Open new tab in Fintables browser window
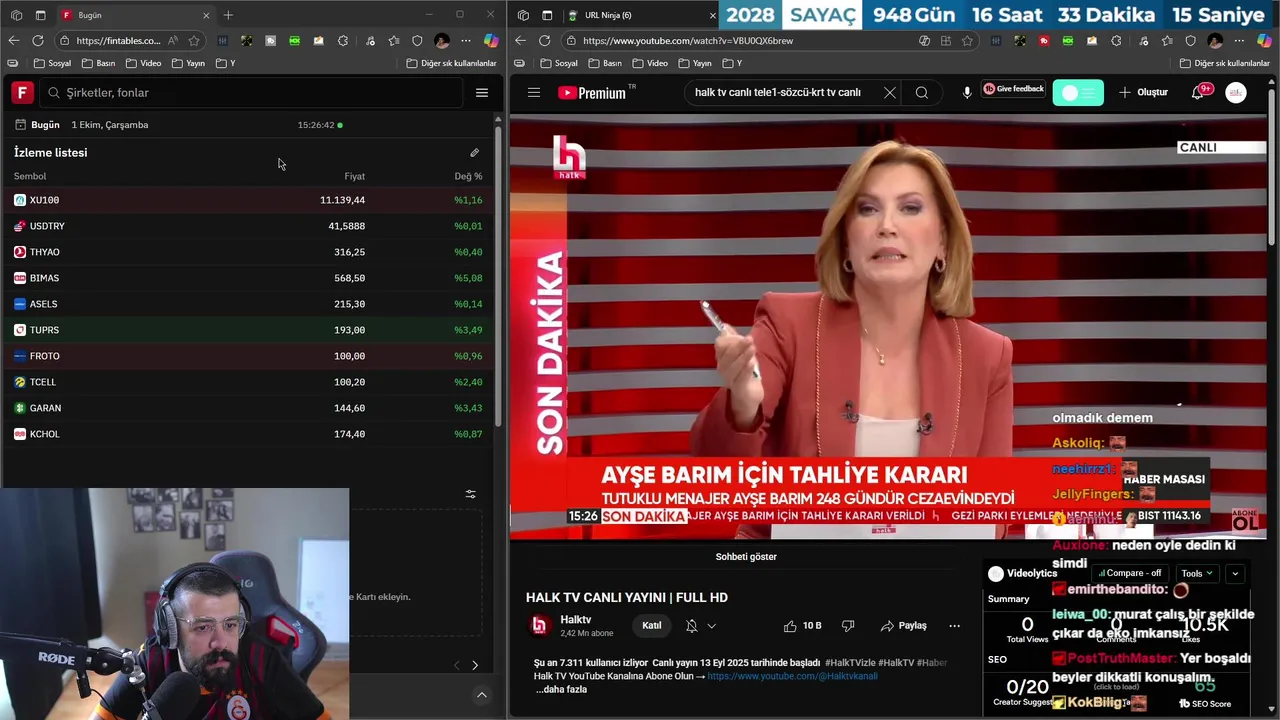Viewport: 1280px width, 720px height. [228, 15]
